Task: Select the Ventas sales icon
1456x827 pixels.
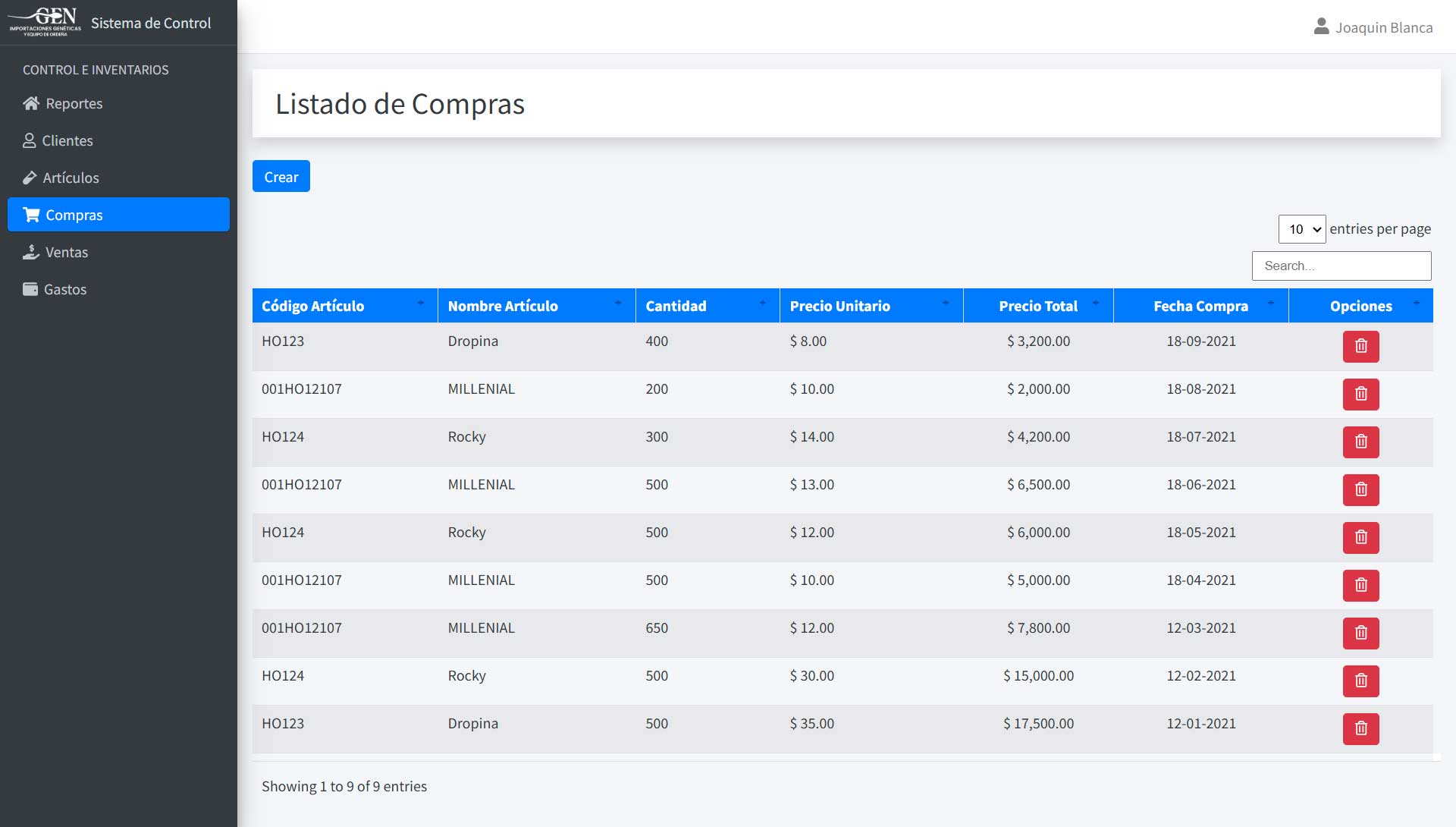Action: click(31, 252)
